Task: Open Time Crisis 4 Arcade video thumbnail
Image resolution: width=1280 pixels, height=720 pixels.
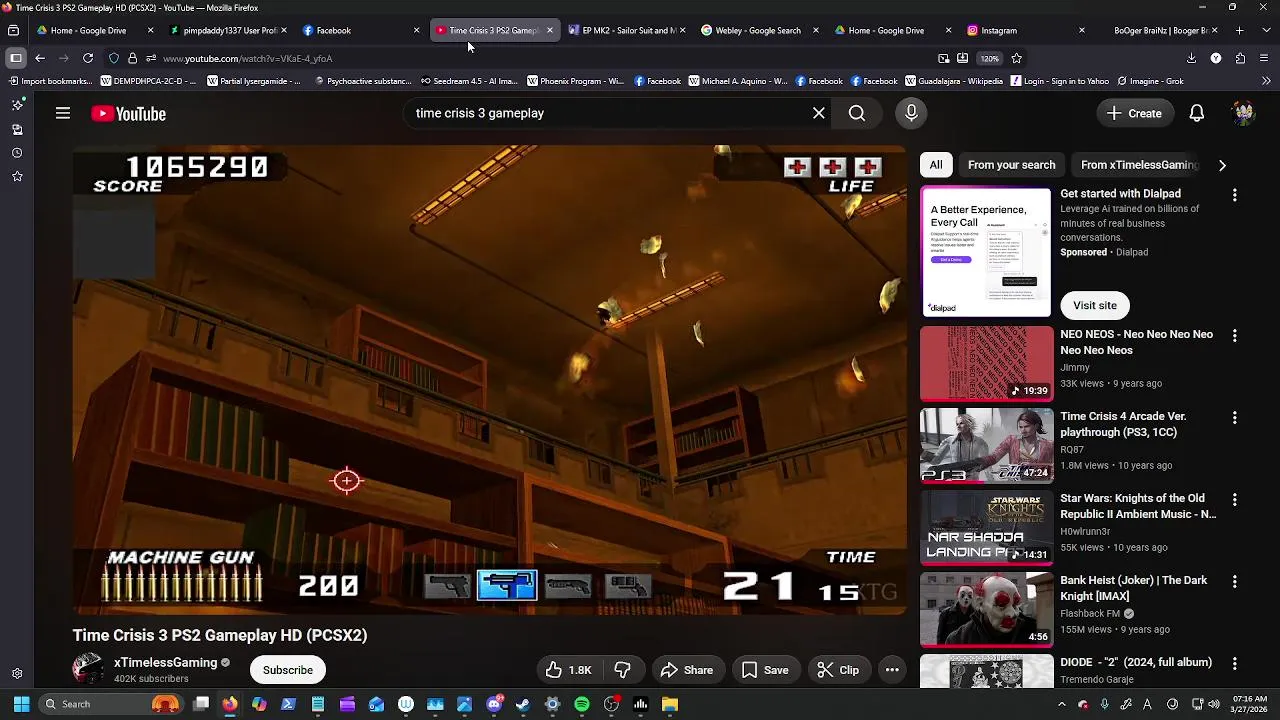Action: click(987, 445)
